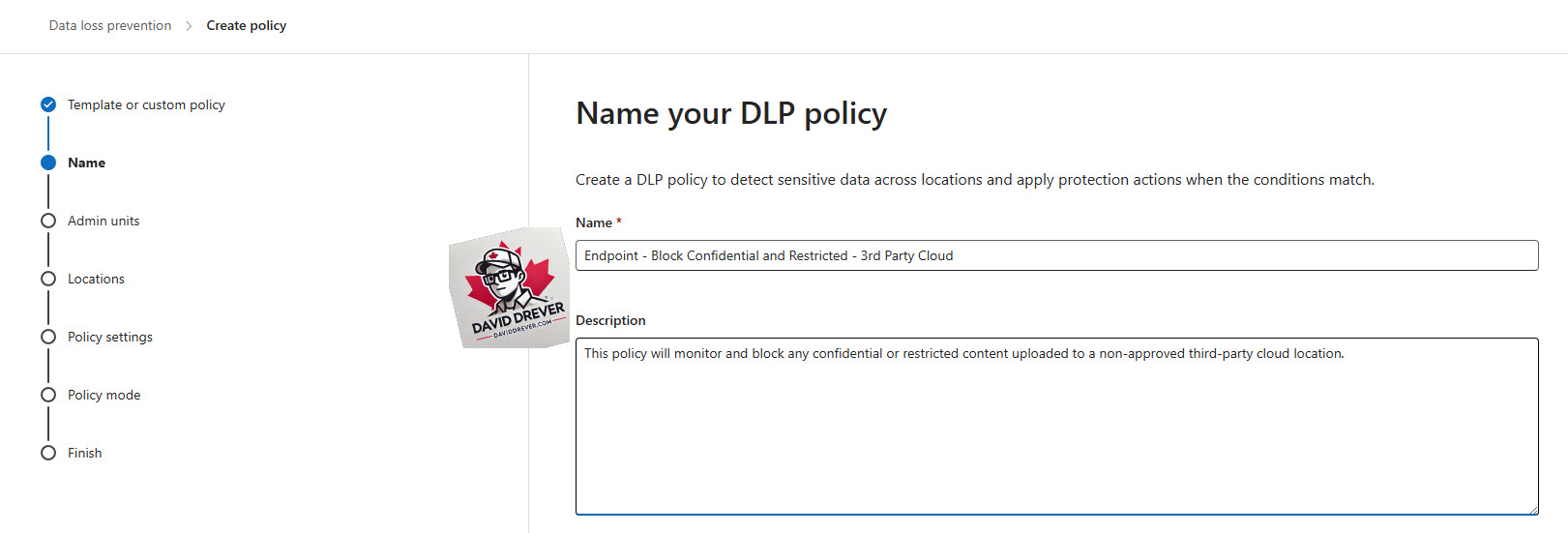Click inside the Description text area
Image resolution: width=1568 pixels, height=533 pixels.
[x=1056, y=426]
